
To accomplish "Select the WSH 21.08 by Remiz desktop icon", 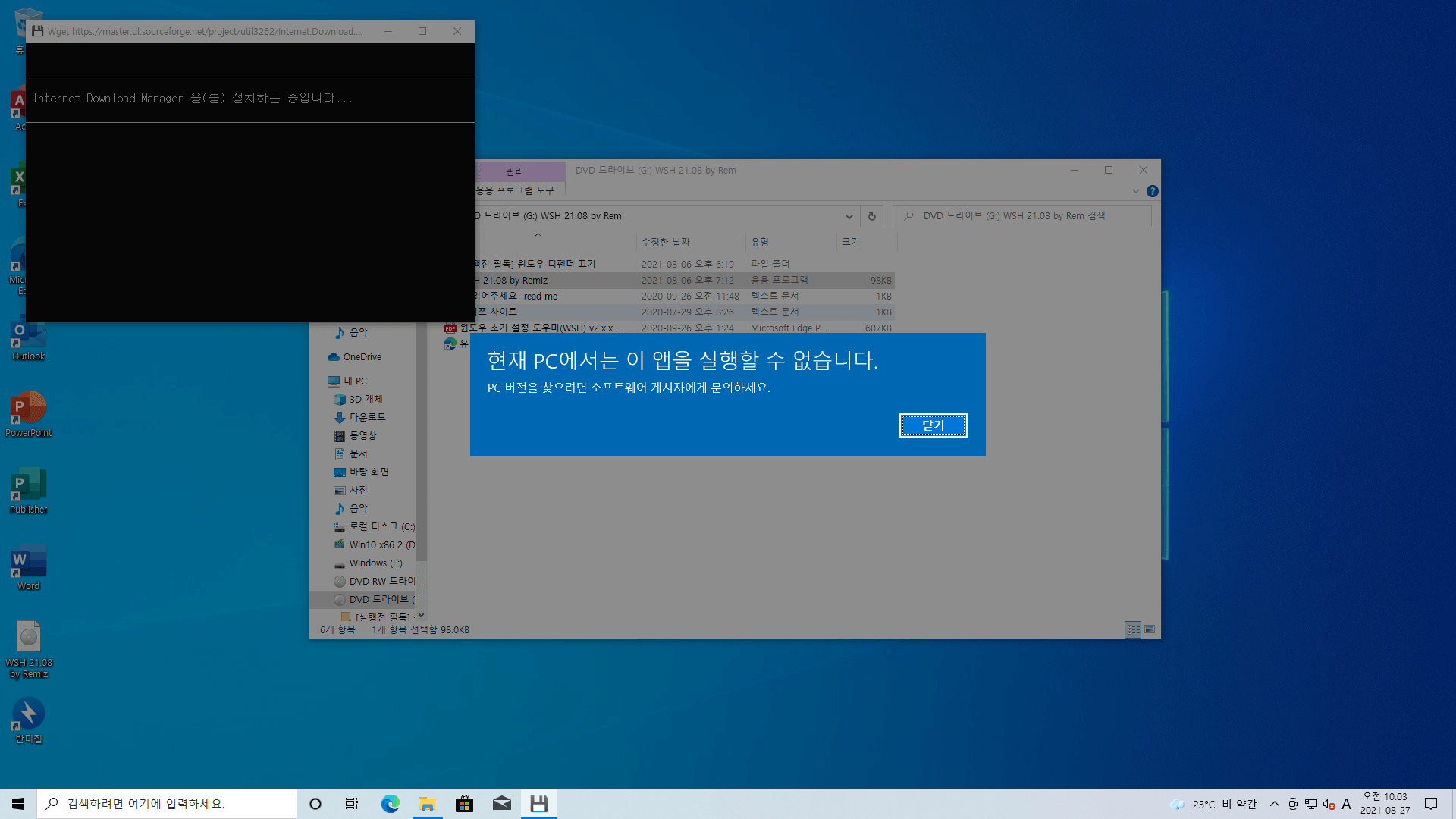I will [x=28, y=650].
